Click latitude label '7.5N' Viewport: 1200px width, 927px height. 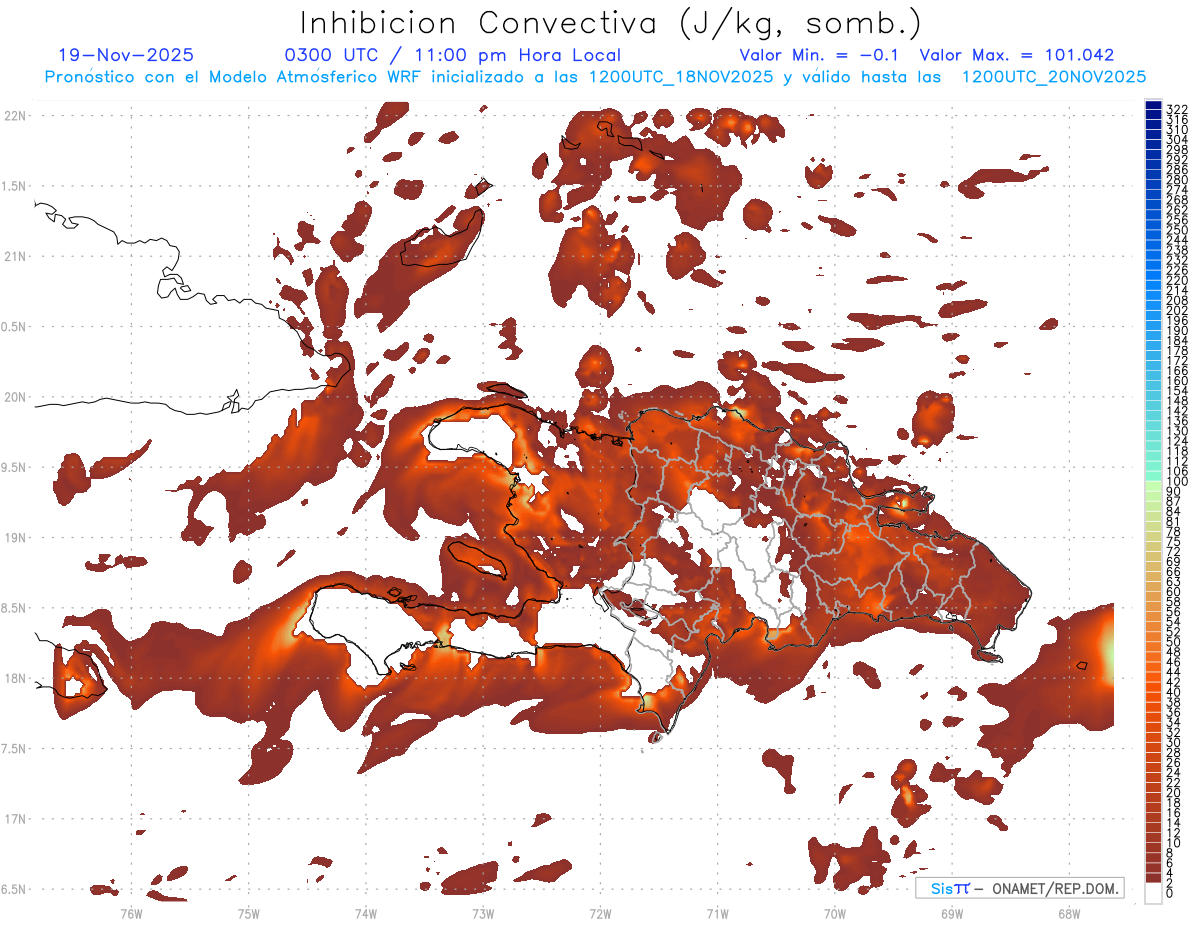pyautogui.click(x=14, y=748)
